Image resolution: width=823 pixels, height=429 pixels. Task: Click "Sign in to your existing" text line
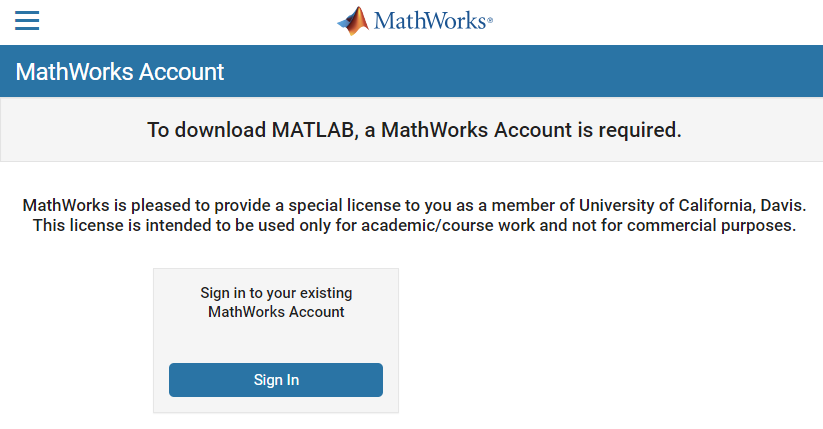(276, 293)
